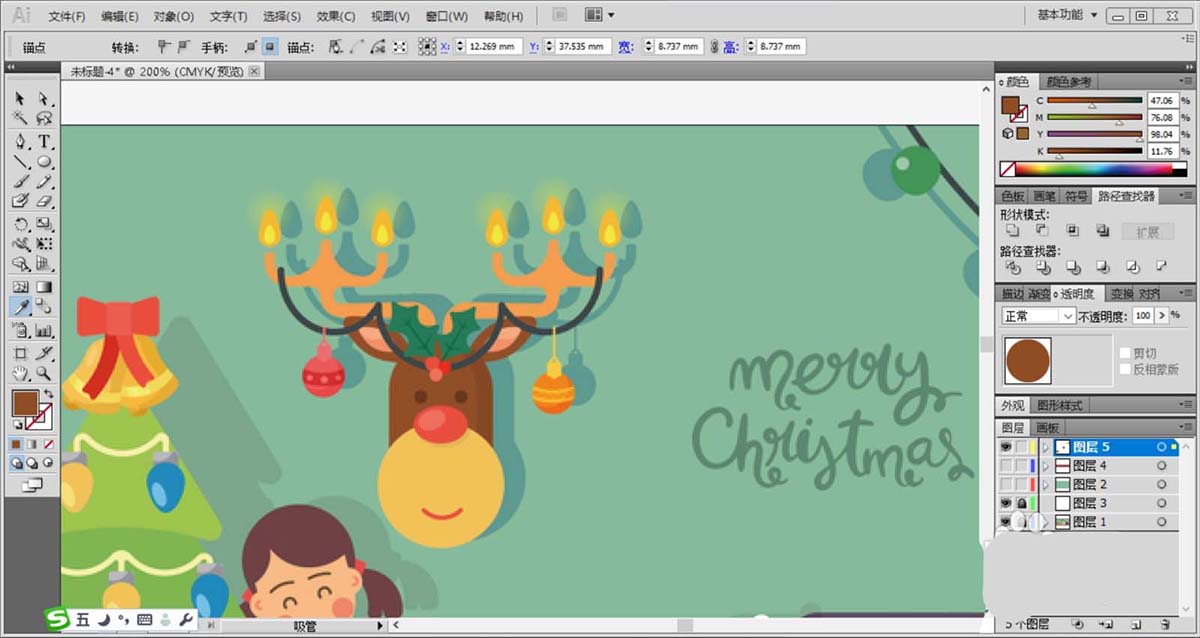1200x638 pixels.
Task: Swap fill and stroke colors arrow
Action: point(47,392)
